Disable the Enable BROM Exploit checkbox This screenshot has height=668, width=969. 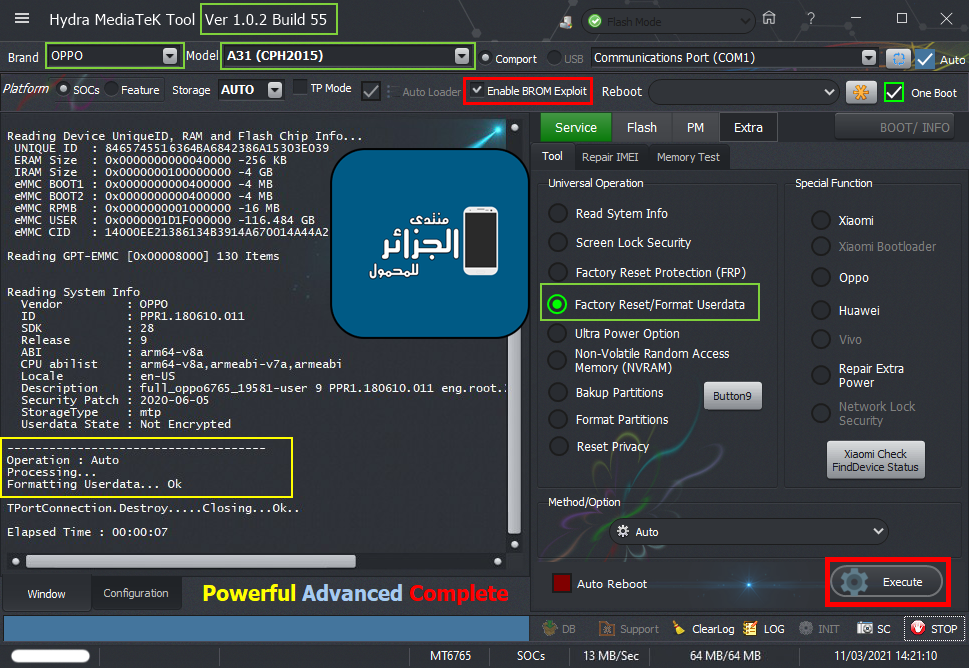478,90
